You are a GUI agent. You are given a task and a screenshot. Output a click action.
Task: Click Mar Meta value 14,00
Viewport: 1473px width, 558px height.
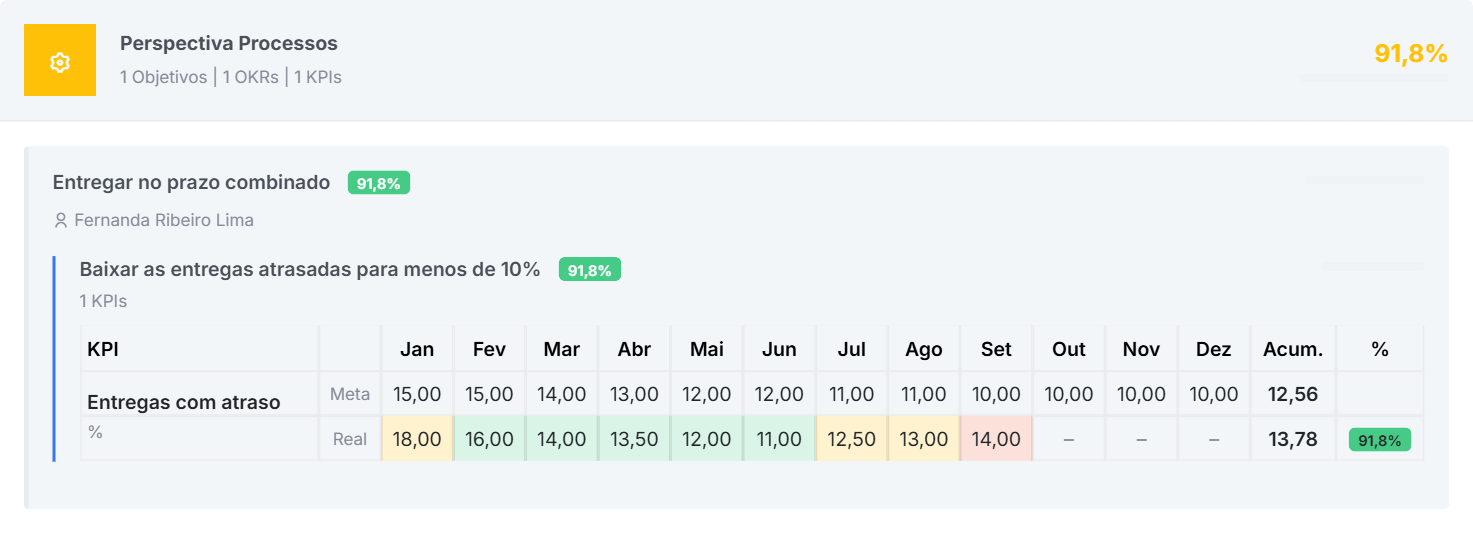(x=562, y=394)
